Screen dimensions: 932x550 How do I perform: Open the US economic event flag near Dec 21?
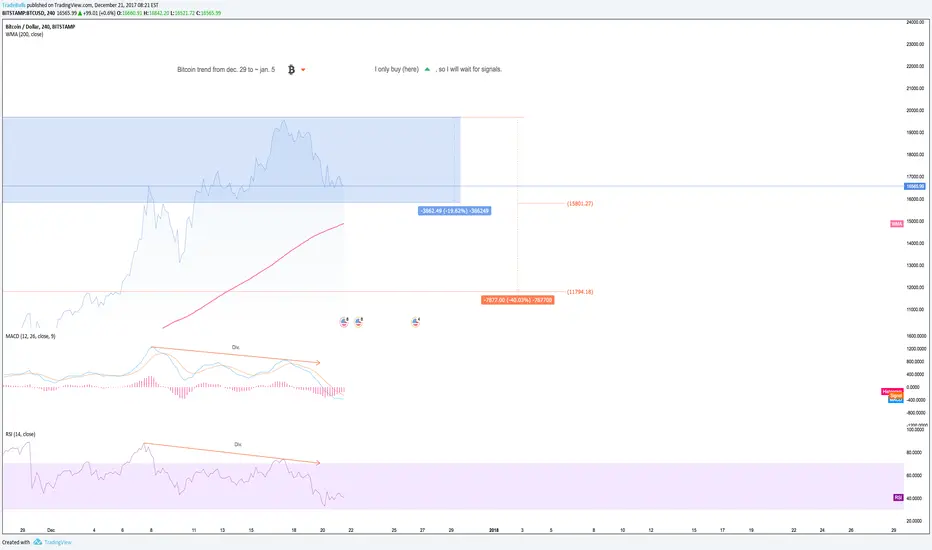click(x=344, y=322)
